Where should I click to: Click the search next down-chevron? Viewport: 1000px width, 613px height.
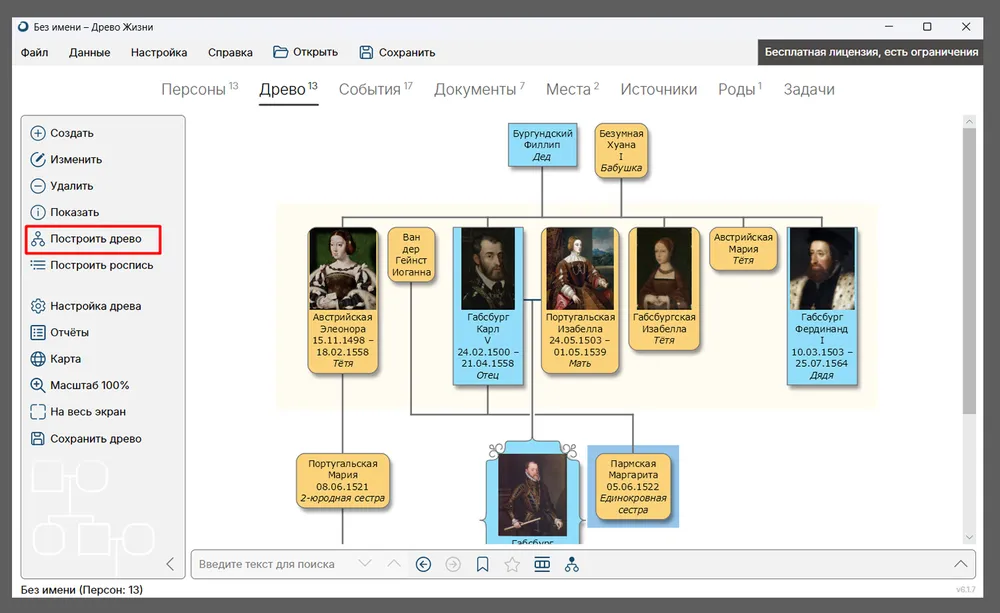tap(365, 564)
